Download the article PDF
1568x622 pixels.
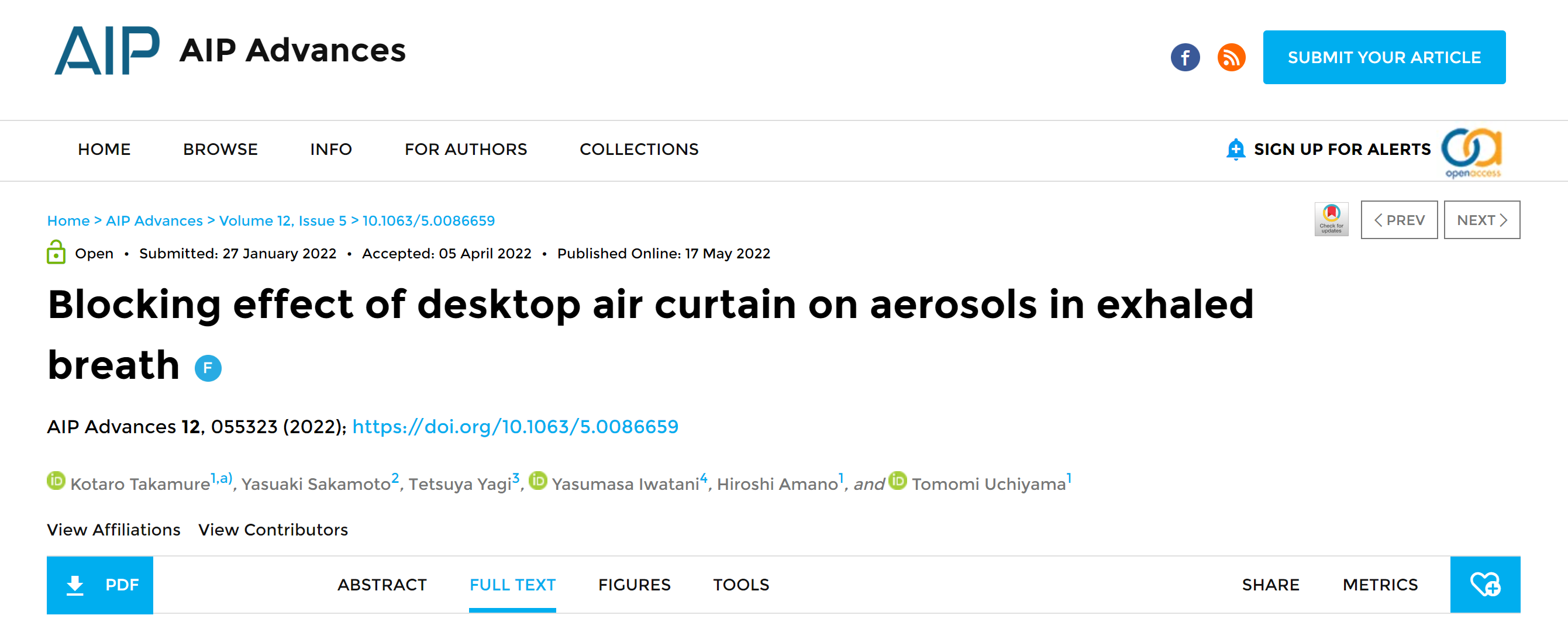(101, 584)
